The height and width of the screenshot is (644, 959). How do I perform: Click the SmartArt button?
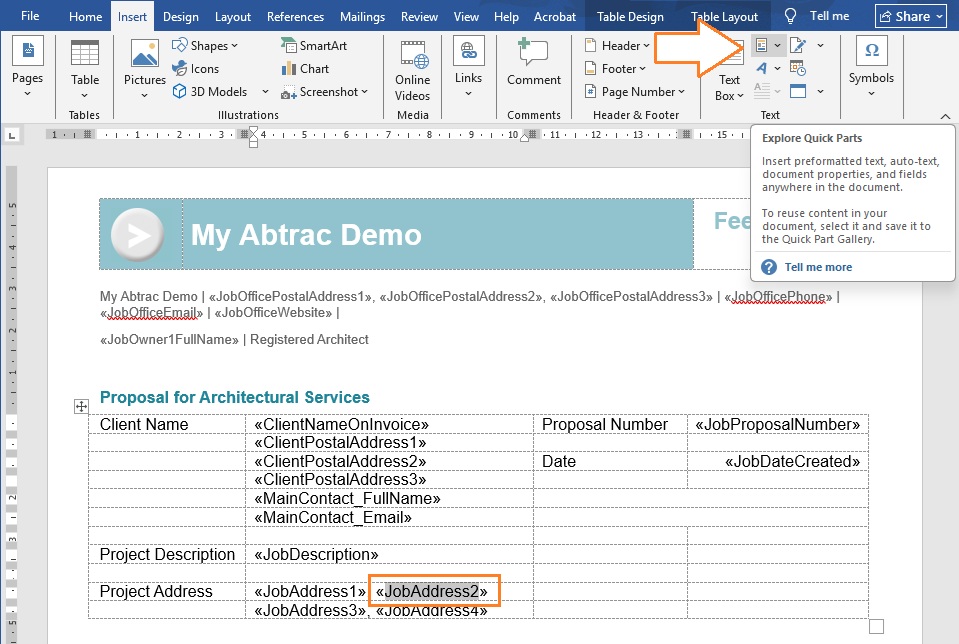(x=314, y=46)
